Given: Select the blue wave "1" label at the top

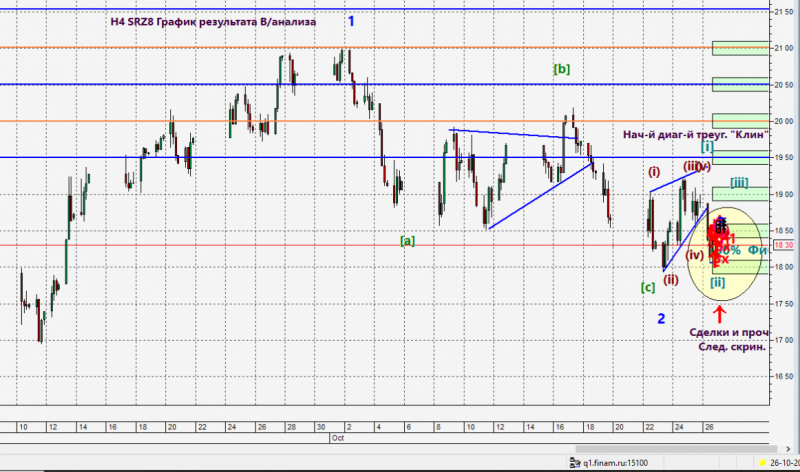Looking at the screenshot, I should pos(351,21).
